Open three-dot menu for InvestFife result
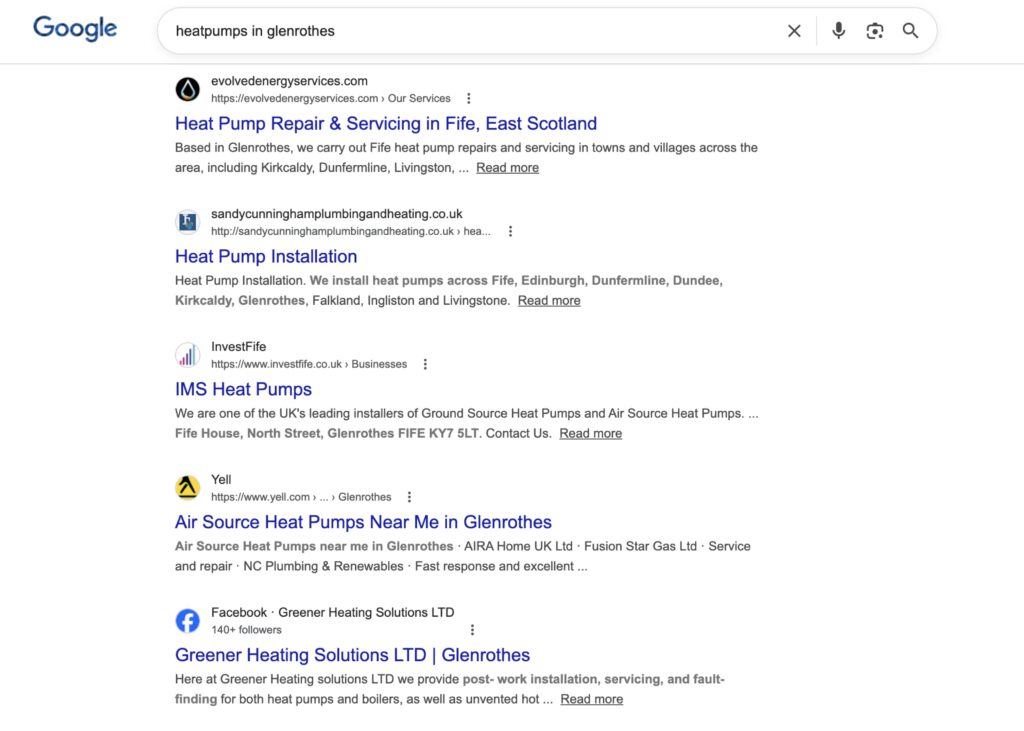Viewport: 1024px width, 731px height. [425, 364]
